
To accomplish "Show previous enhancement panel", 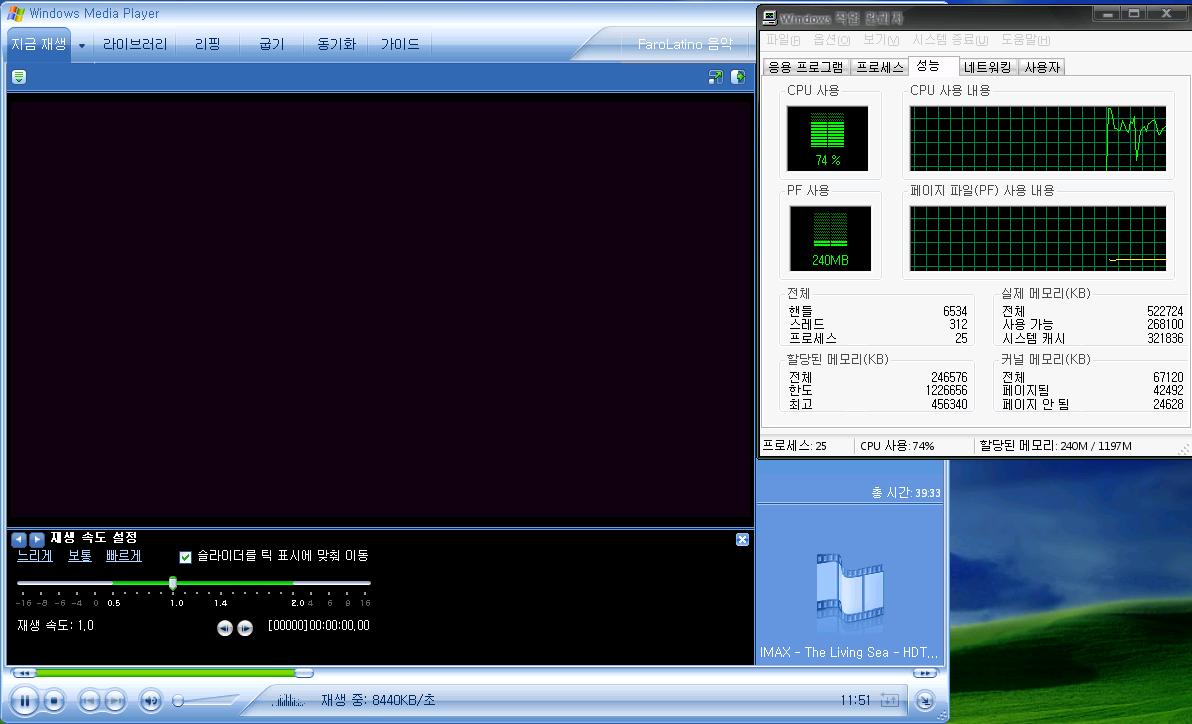I will [x=19, y=539].
